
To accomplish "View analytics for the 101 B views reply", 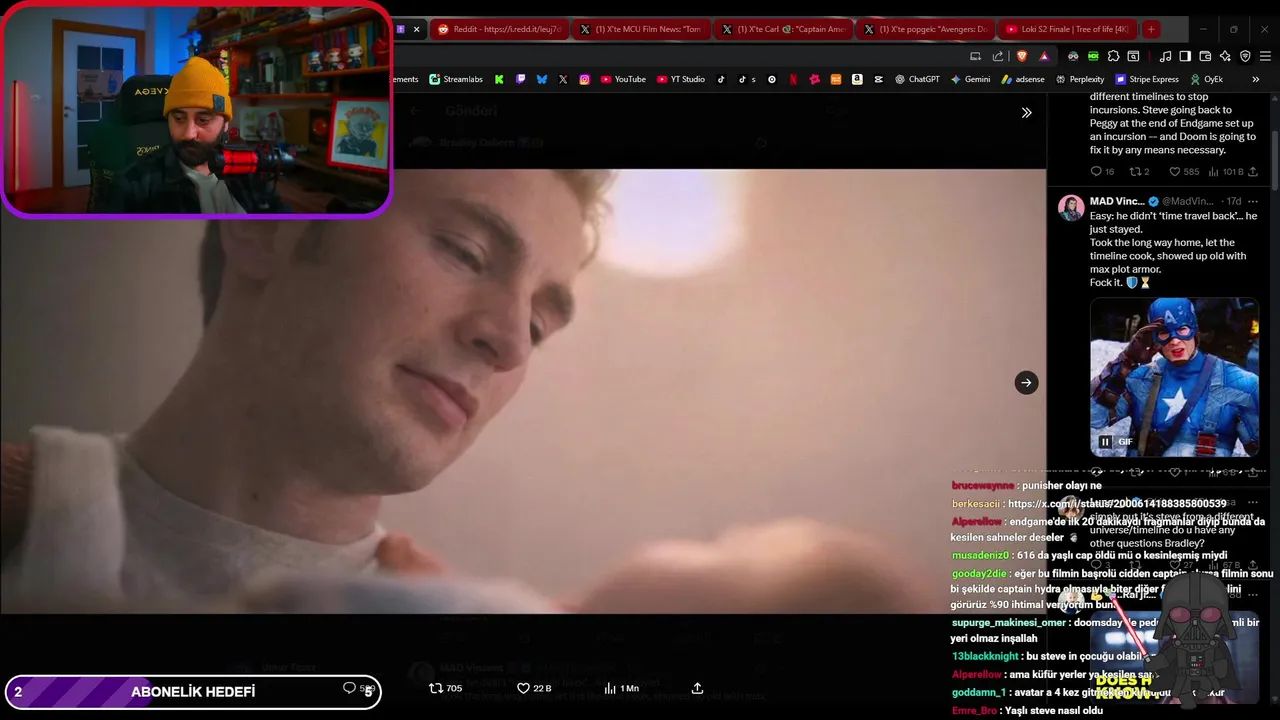I will coord(1226,172).
